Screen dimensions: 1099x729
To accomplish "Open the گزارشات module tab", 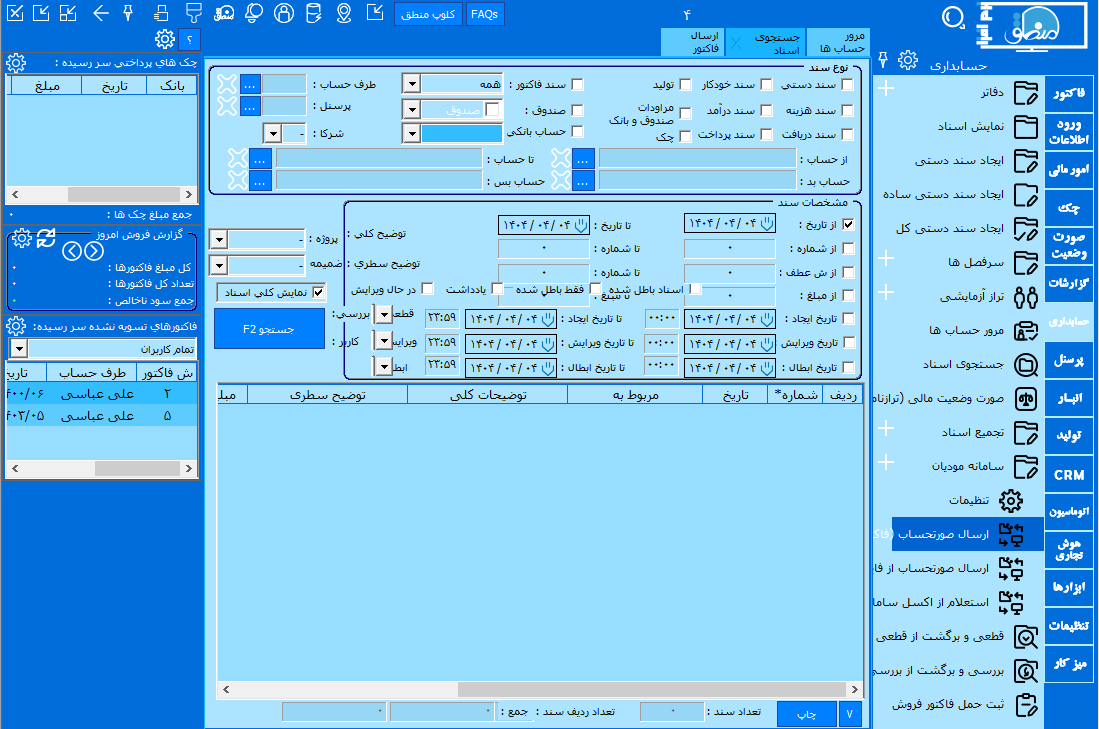I will (1069, 282).
